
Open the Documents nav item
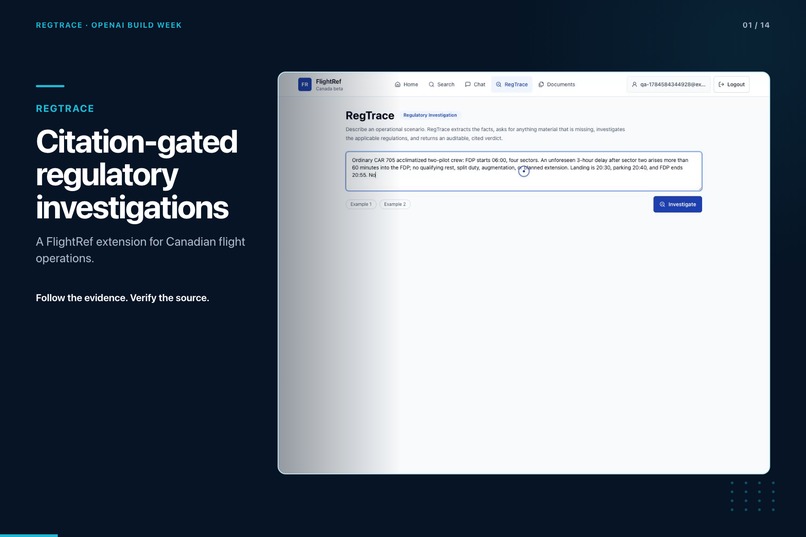[x=557, y=84]
